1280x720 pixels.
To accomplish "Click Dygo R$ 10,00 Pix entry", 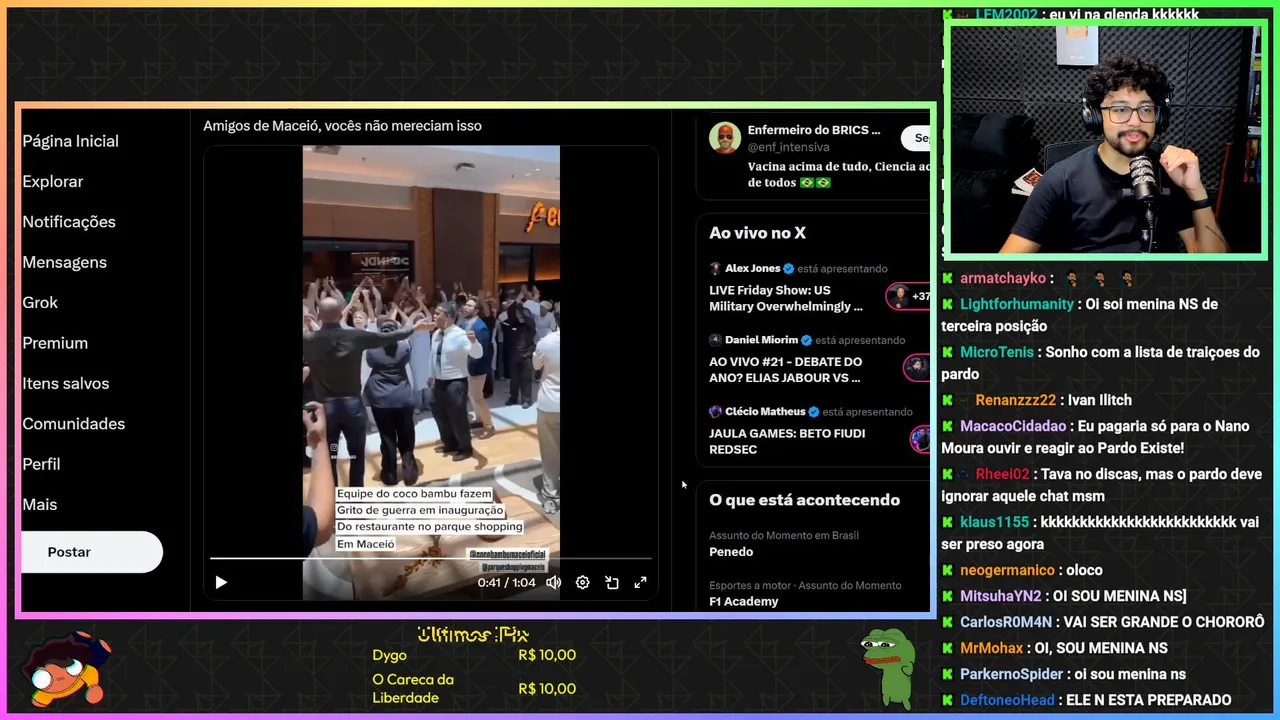I will click(474, 655).
